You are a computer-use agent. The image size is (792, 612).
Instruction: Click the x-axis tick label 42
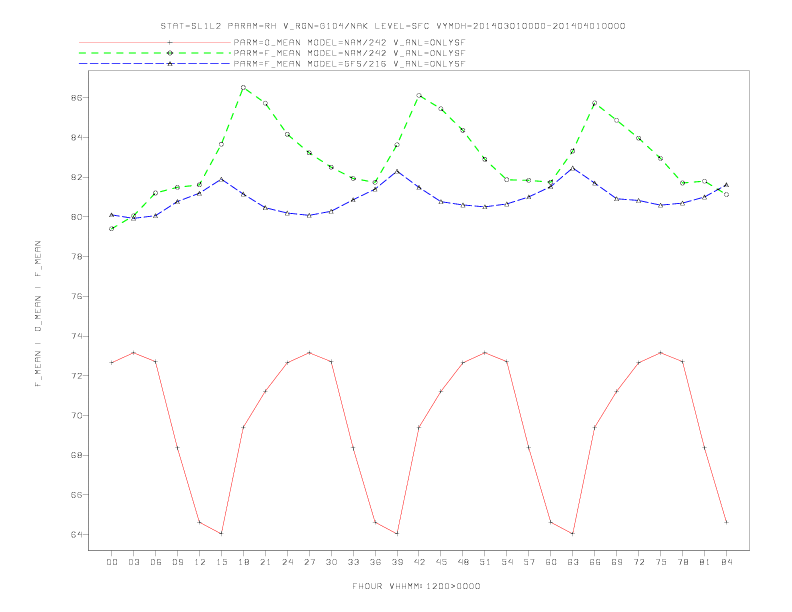click(x=419, y=562)
